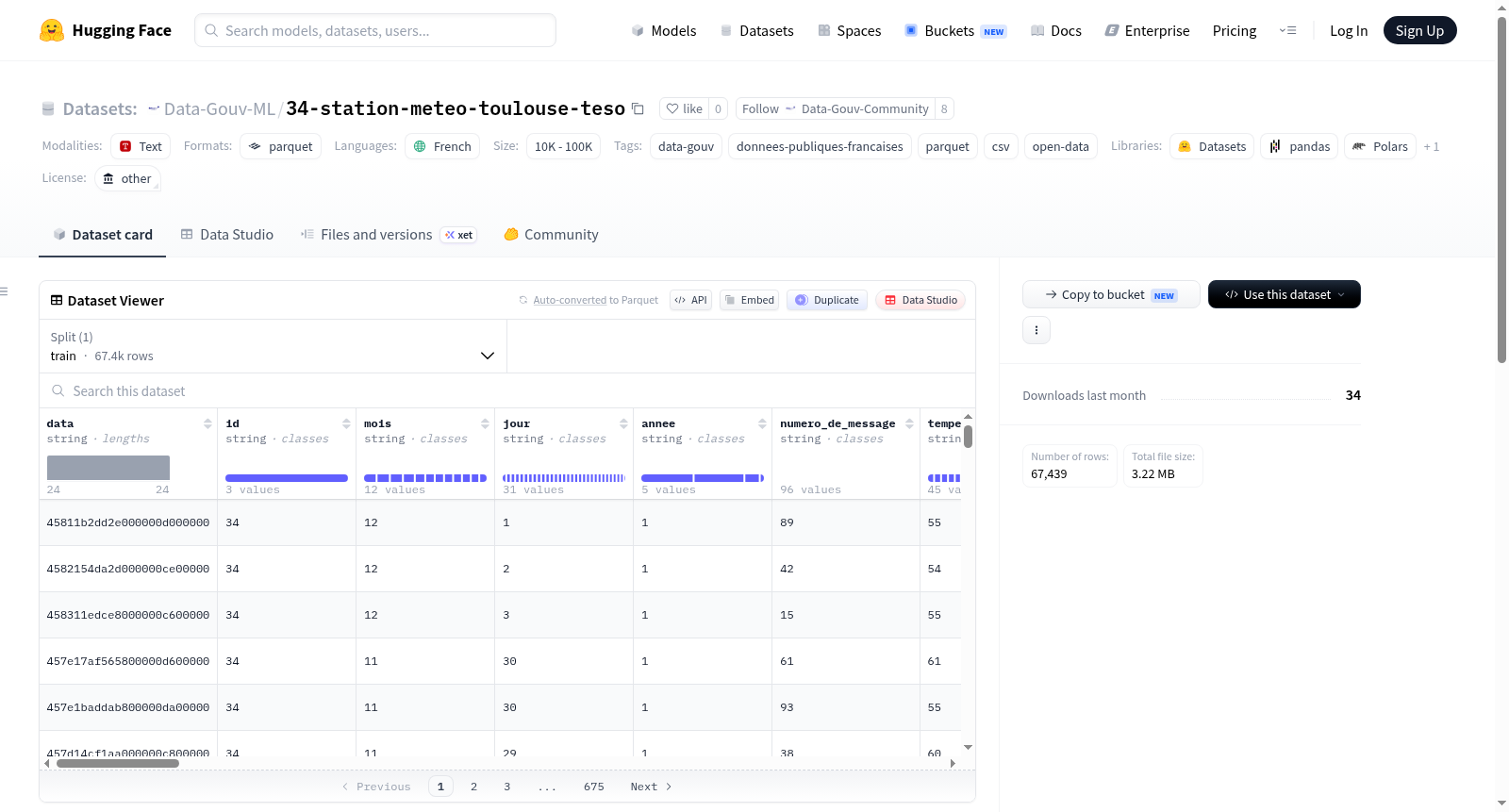The width and height of the screenshot is (1509, 812).
Task: Follow Data-Gouv-Community
Action: [x=836, y=108]
